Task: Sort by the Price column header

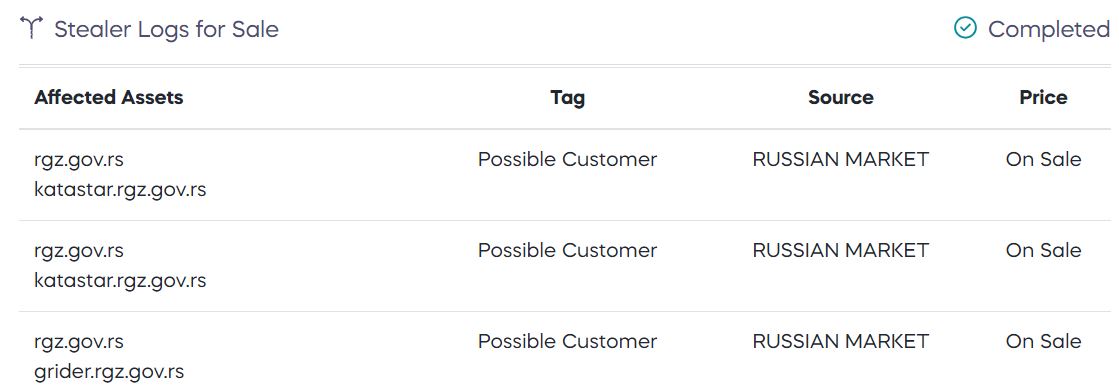Action: [x=1043, y=97]
